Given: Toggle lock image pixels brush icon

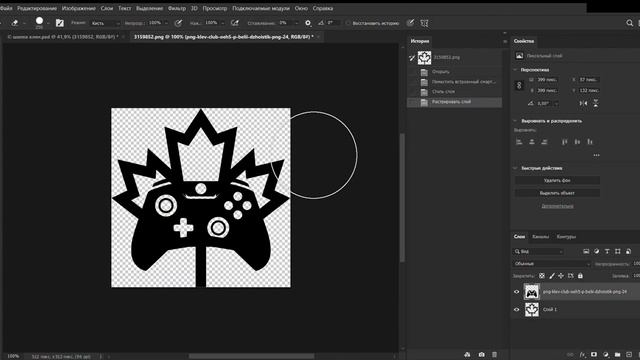Looking at the screenshot, I should [x=551, y=276].
